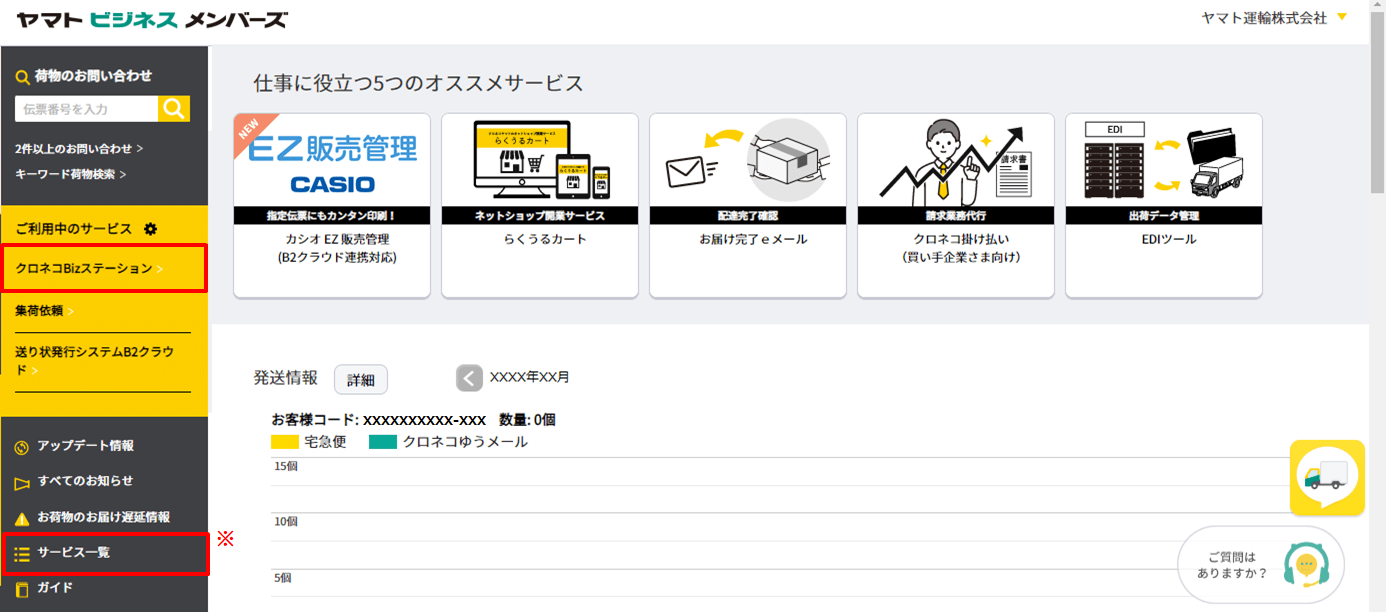The height and width of the screenshot is (612, 1386).
Task: Click the ヤマト ビジネス メンバーズ logo
Action: coord(152,19)
